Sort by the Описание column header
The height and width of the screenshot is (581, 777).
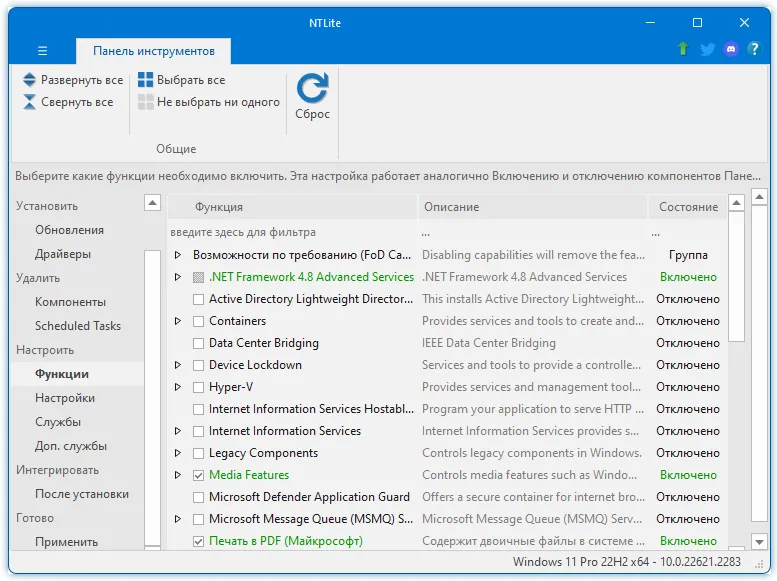click(533, 207)
